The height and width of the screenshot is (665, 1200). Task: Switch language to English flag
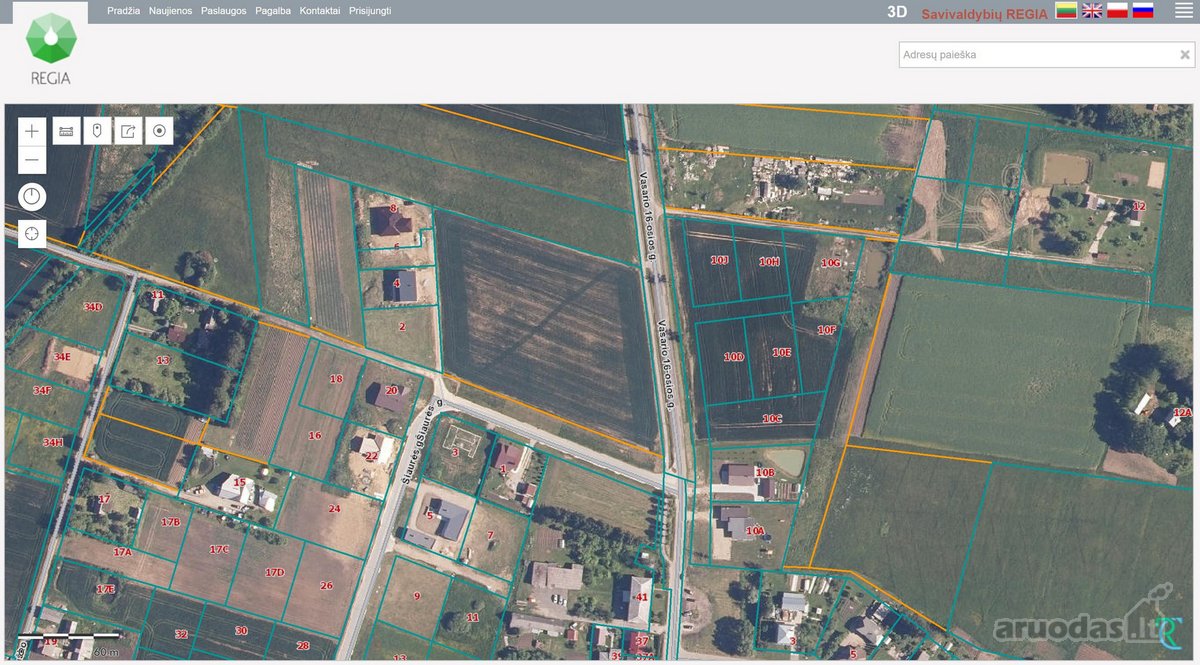[1092, 11]
